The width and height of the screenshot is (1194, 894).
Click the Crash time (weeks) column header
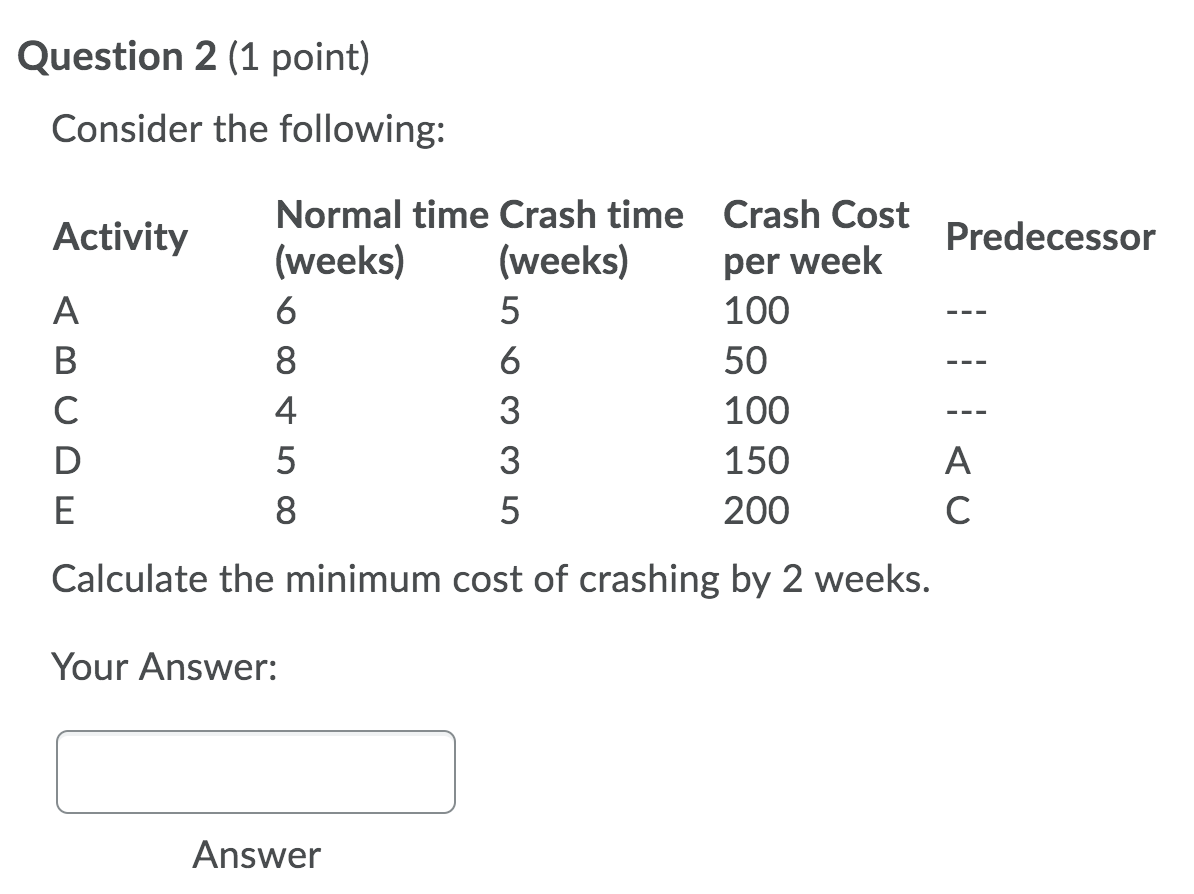tap(592, 238)
